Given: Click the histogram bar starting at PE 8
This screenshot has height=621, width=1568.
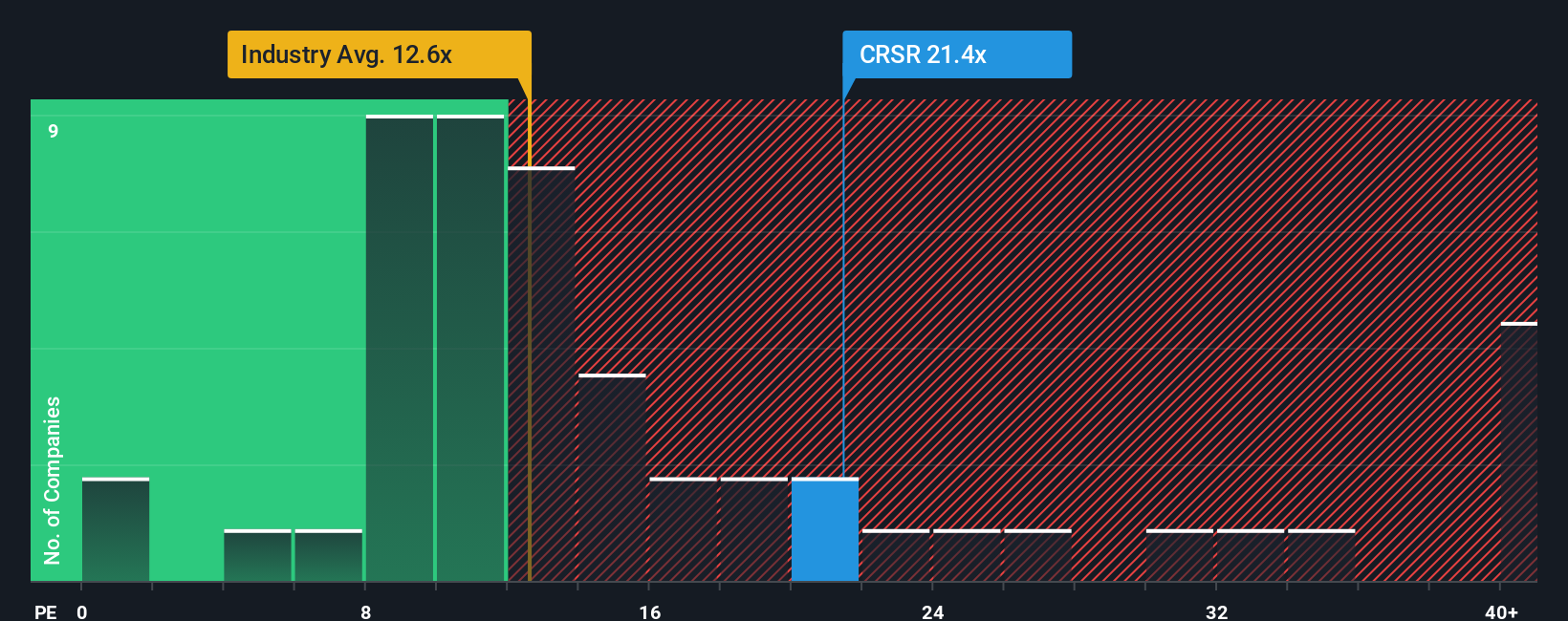Looking at the screenshot, I should tap(400, 348).
